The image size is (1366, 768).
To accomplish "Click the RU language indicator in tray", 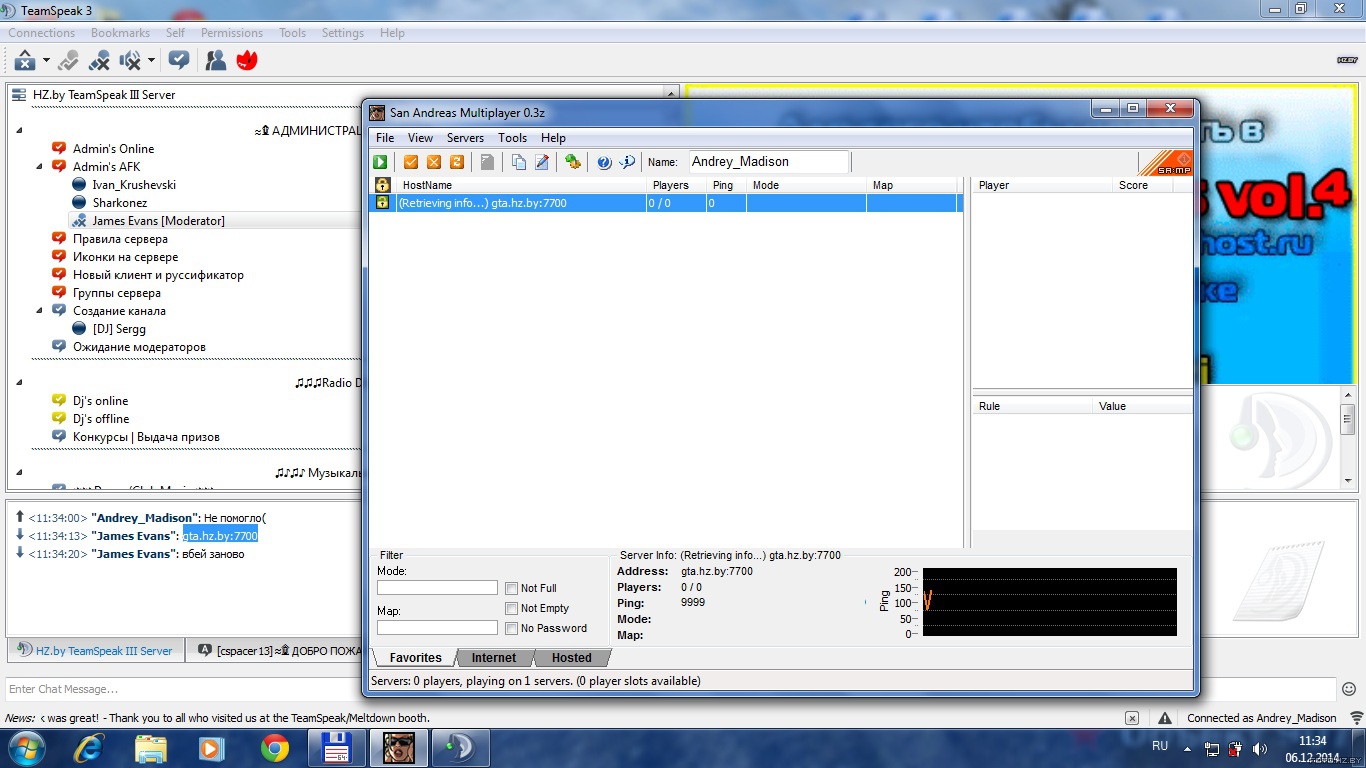I will tap(1160, 746).
